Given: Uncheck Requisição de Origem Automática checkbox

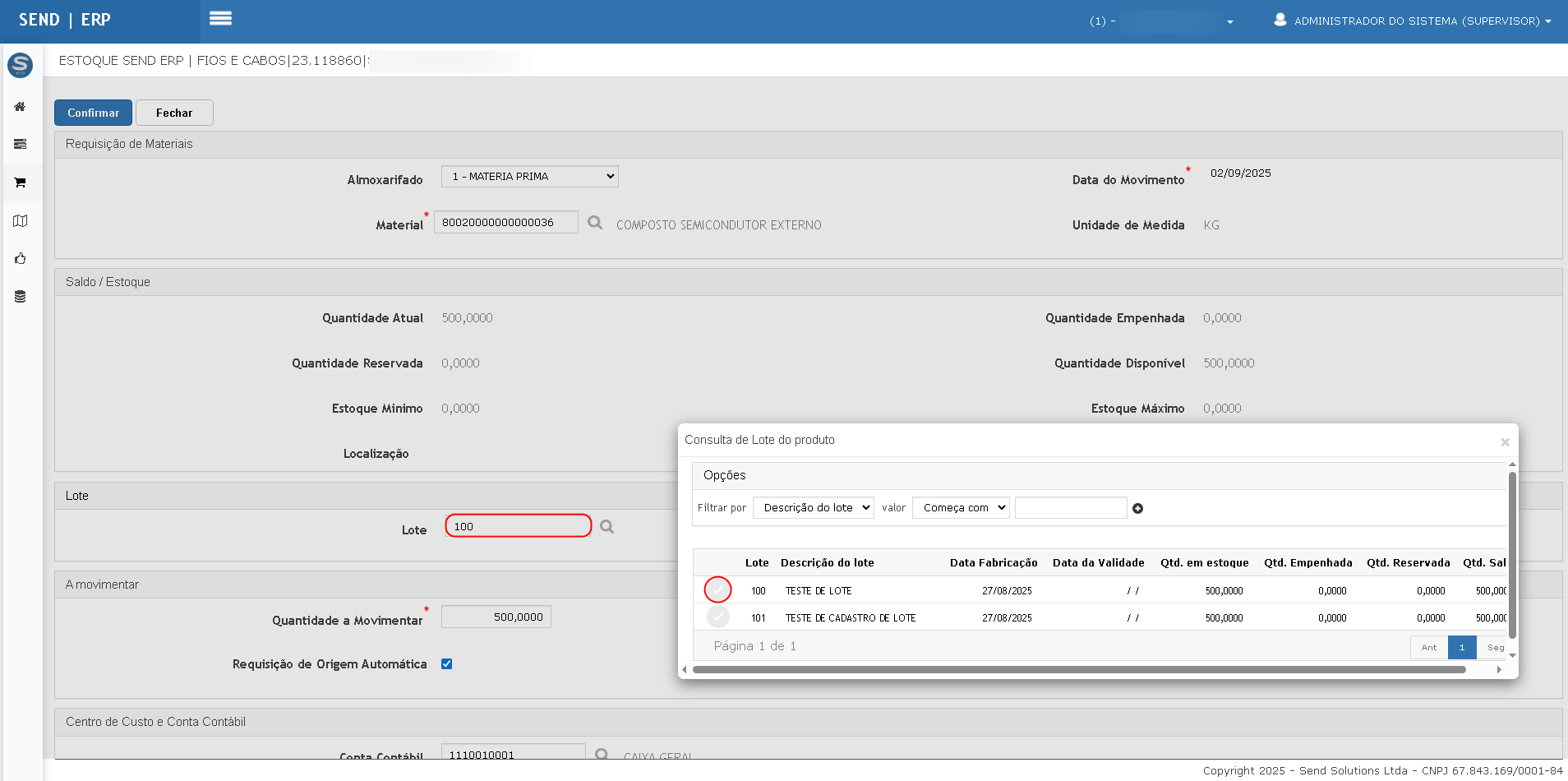Looking at the screenshot, I should point(447,664).
